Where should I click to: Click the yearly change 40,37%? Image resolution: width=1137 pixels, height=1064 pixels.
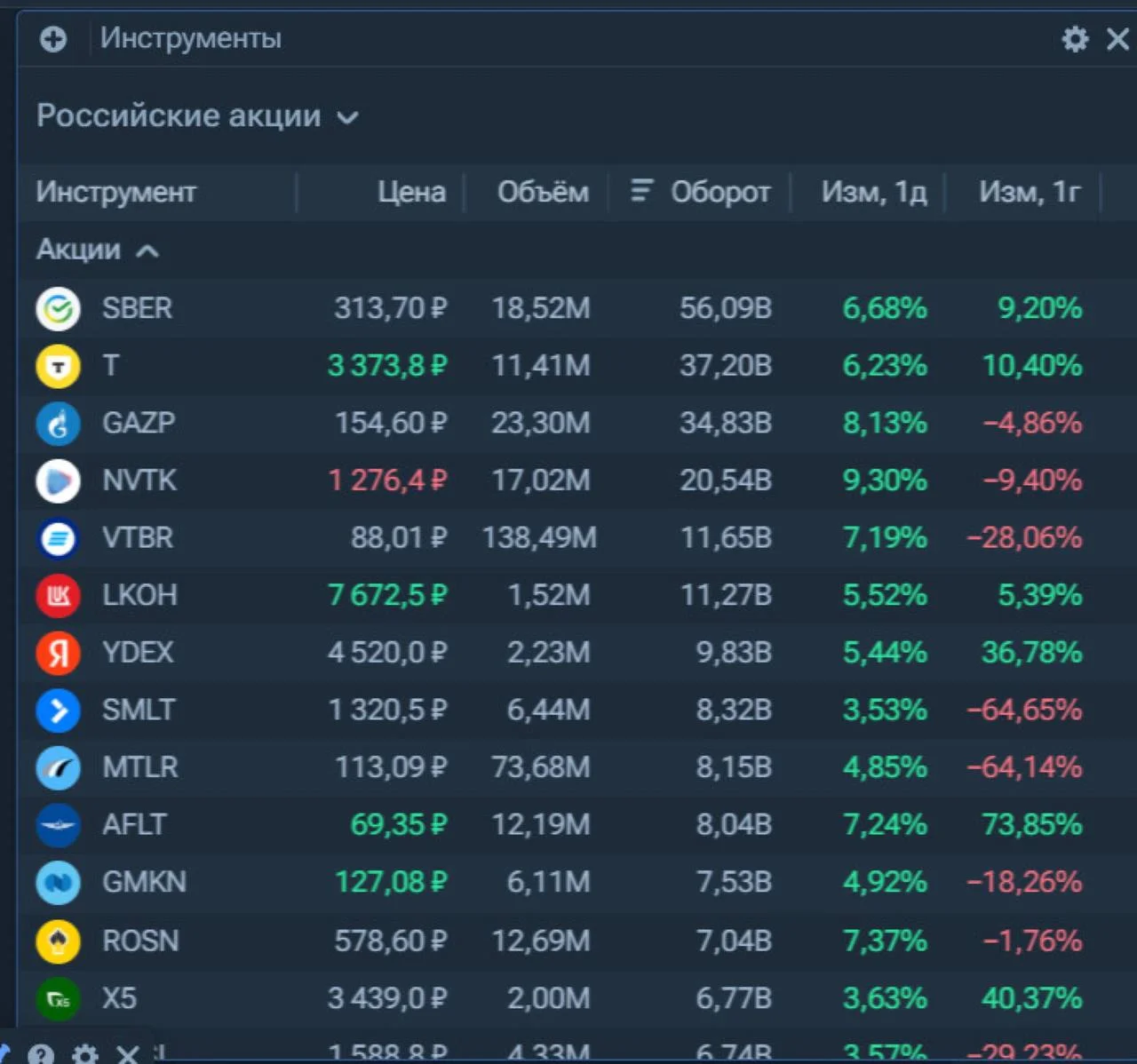(x=1032, y=998)
